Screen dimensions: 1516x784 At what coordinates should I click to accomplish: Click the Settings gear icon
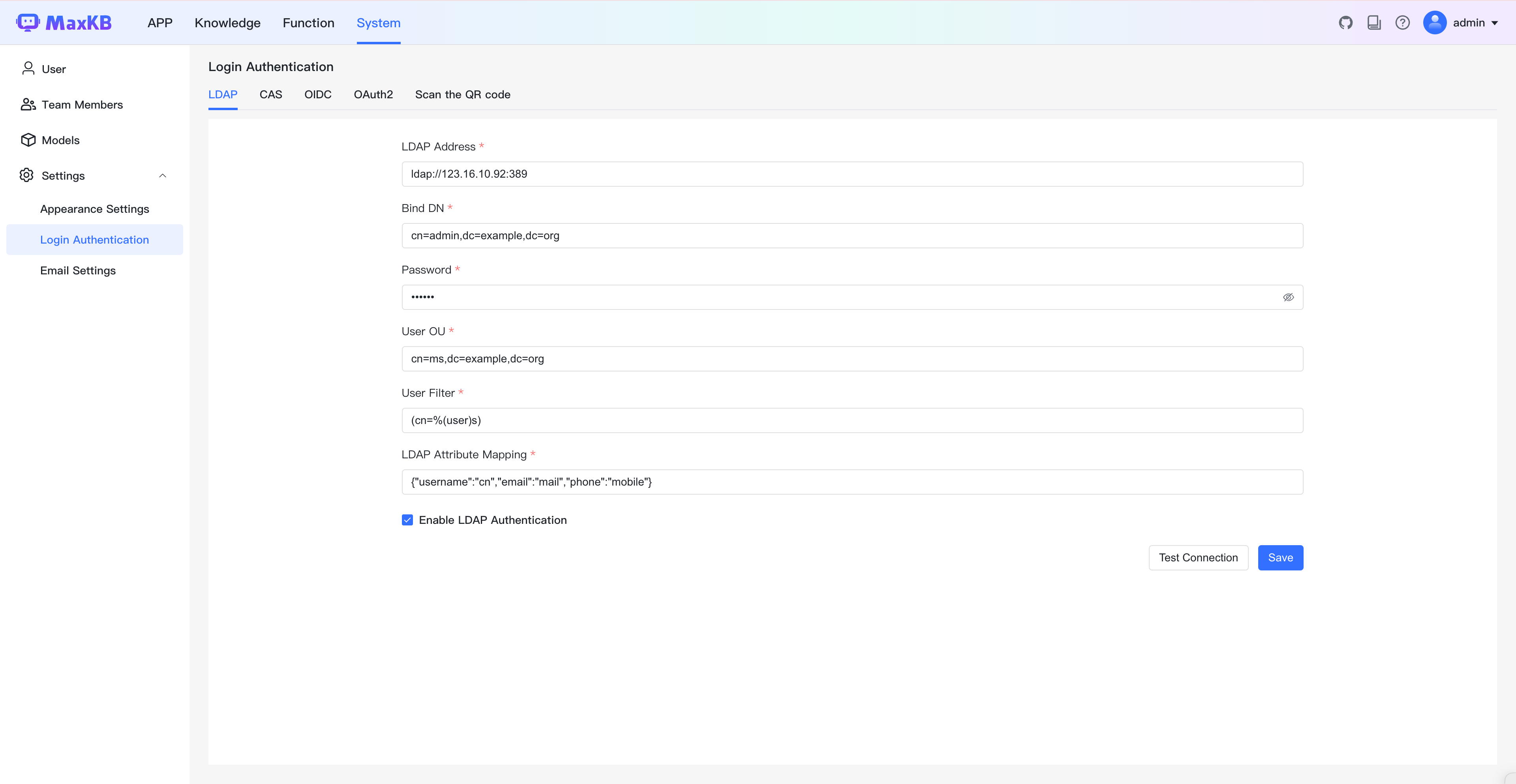(x=26, y=175)
